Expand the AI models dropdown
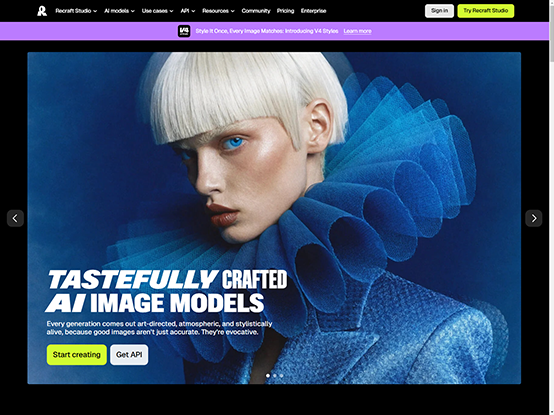Image resolution: width=554 pixels, height=415 pixels. pos(119,11)
